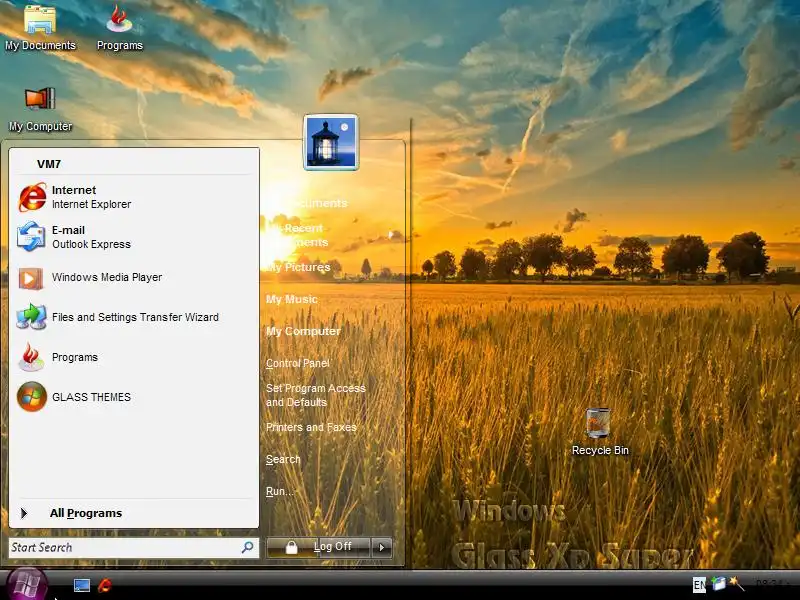The image size is (800, 600).
Task: Open Control Panel
Action: coord(298,363)
